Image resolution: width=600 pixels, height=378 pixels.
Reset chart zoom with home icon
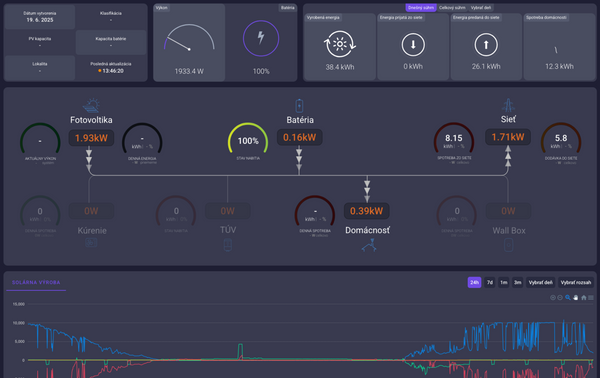pos(584,297)
